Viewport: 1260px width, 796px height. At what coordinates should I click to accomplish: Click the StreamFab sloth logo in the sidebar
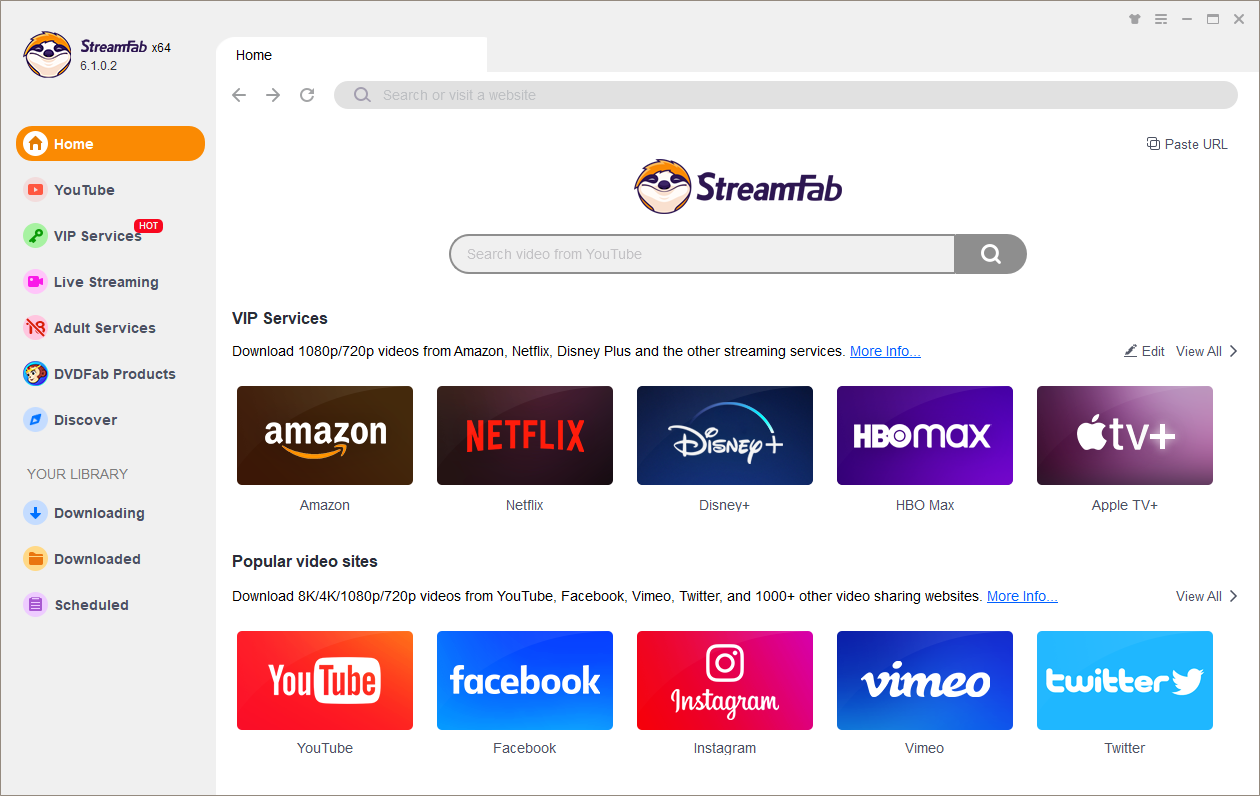(x=47, y=55)
